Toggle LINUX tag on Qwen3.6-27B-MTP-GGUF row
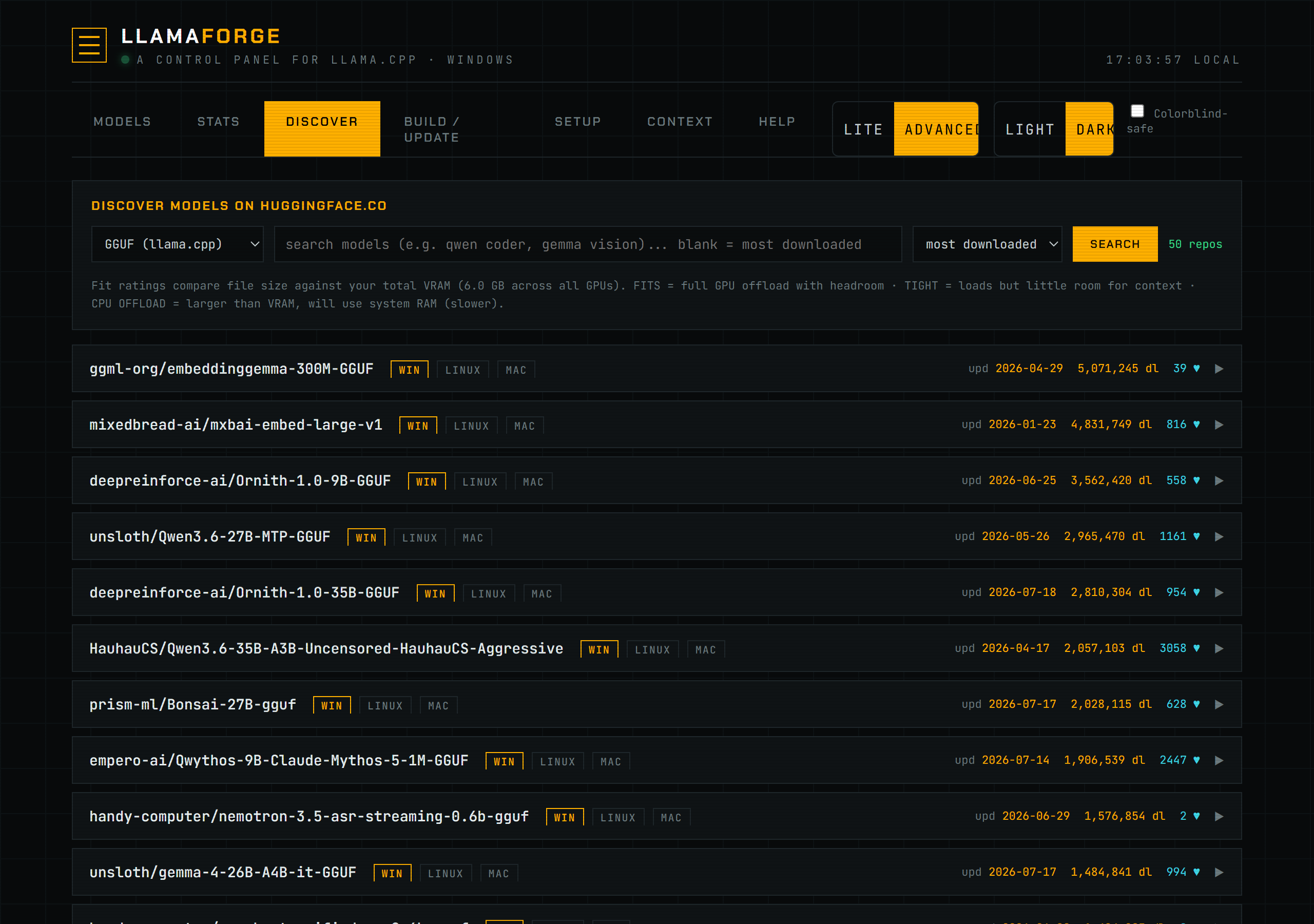Screen dimensions: 1314x924 [x=420, y=537]
